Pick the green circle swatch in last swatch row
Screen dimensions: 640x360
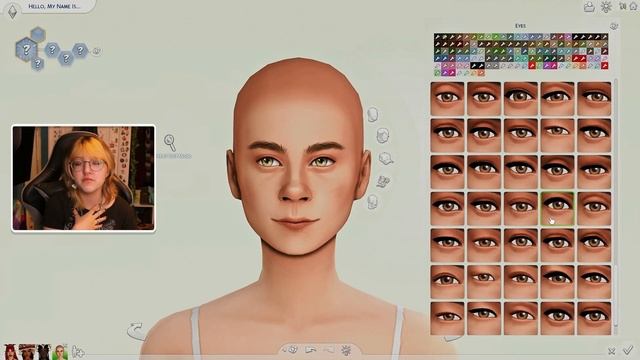[x=438, y=73]
